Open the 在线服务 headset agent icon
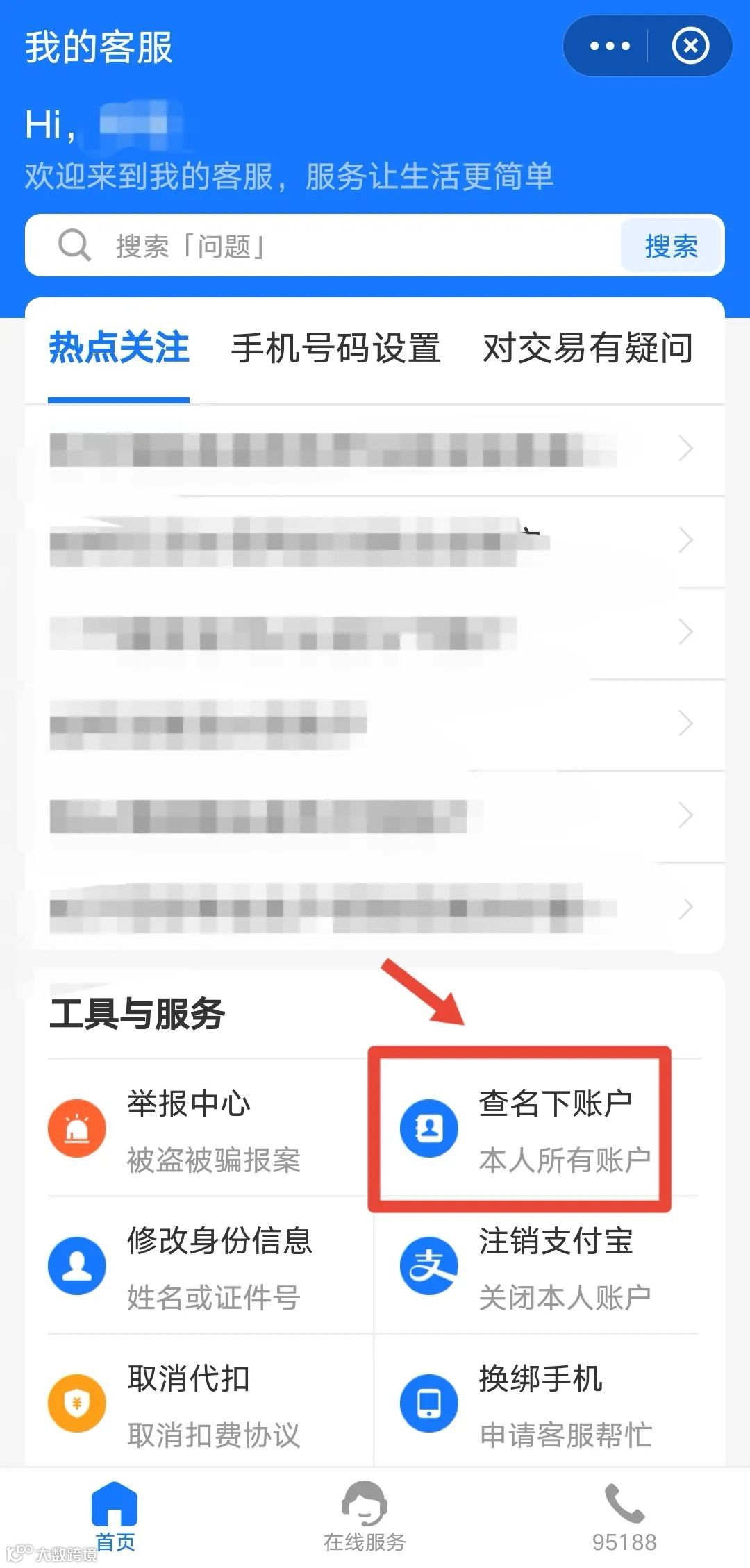This screenshot has height=1568, width=750. click(x=365, y=1503)
